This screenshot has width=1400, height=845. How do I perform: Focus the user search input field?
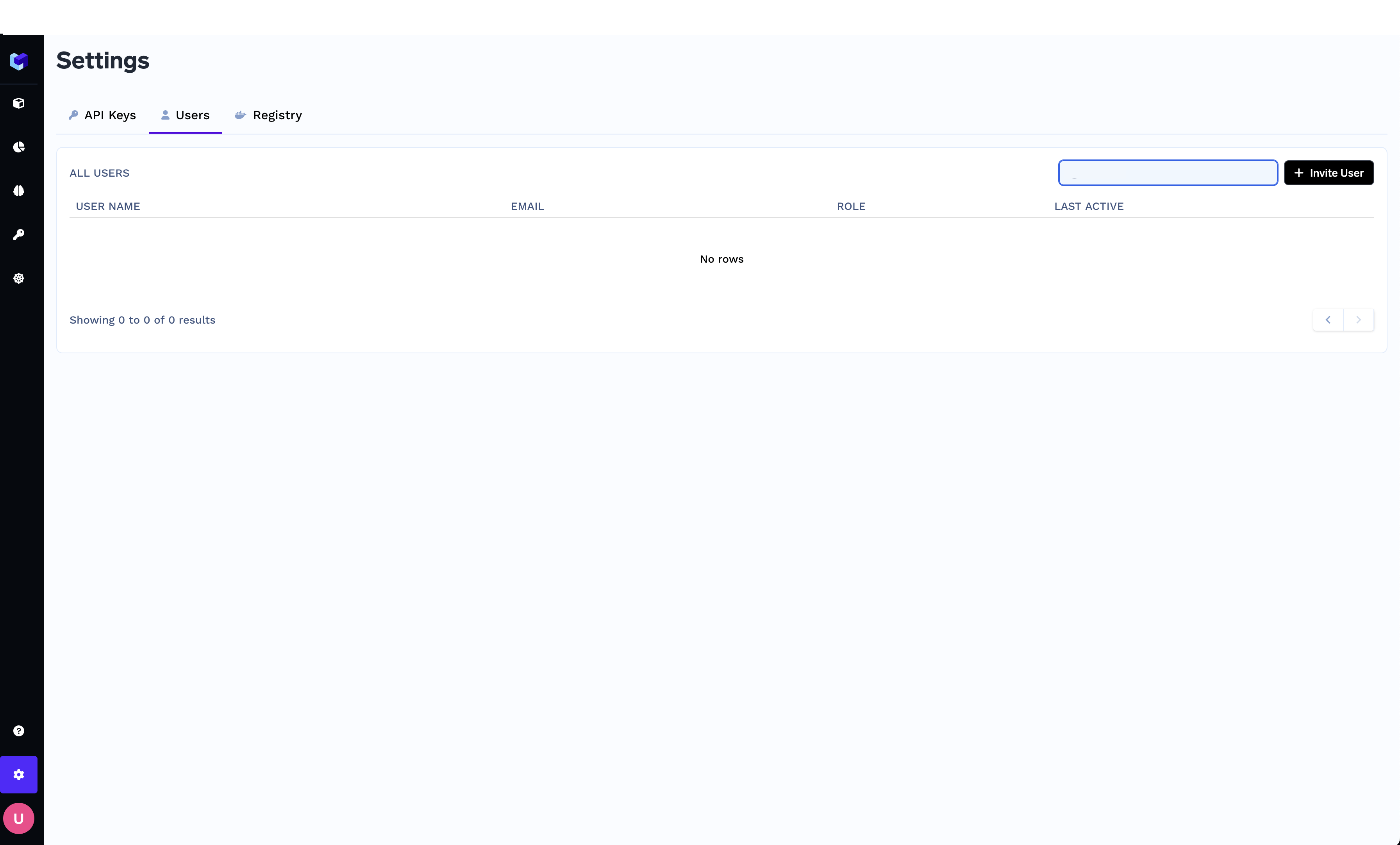[1168, 173]
